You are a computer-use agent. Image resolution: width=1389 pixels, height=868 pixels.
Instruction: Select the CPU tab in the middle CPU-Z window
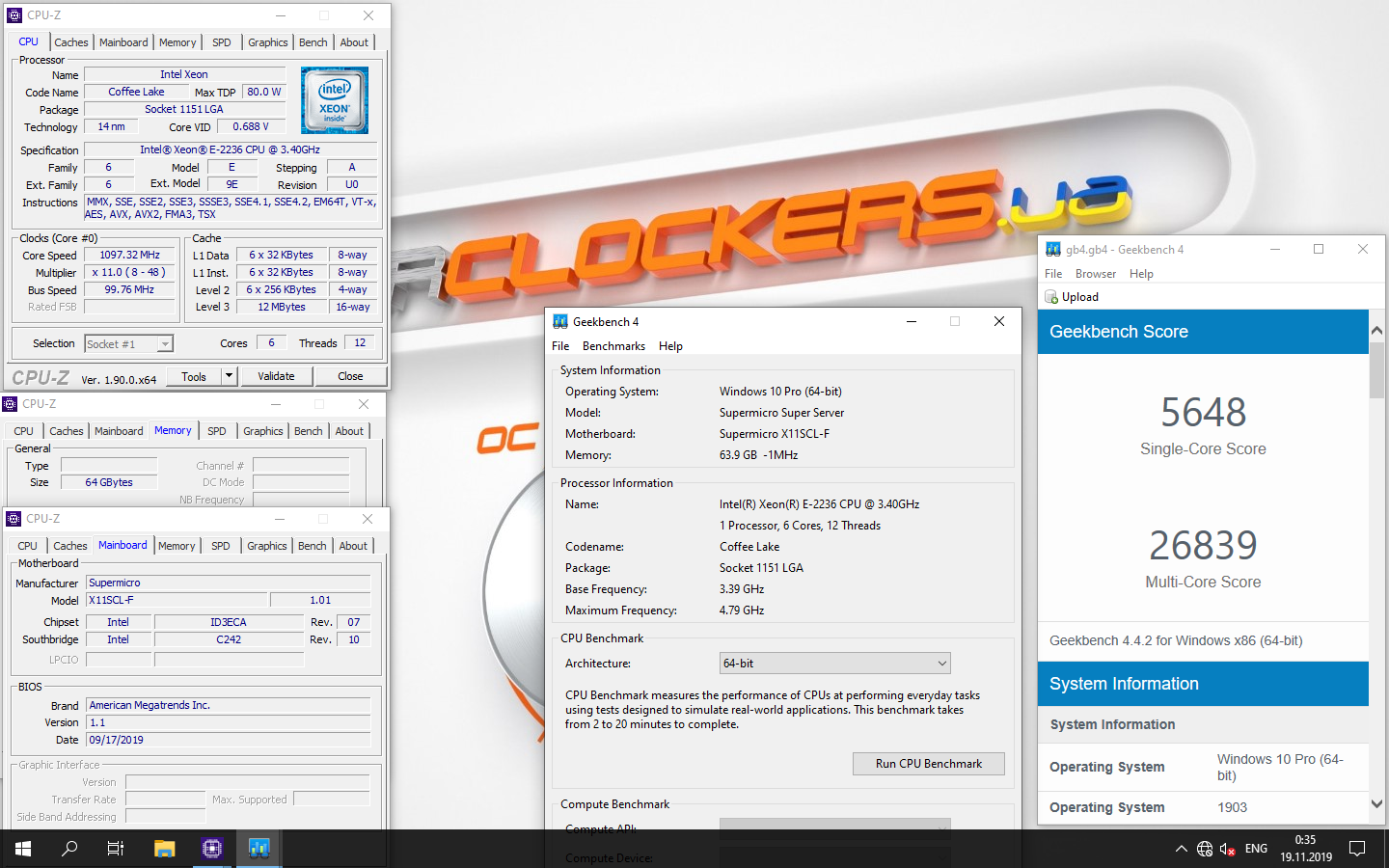(x=24, y=431)
